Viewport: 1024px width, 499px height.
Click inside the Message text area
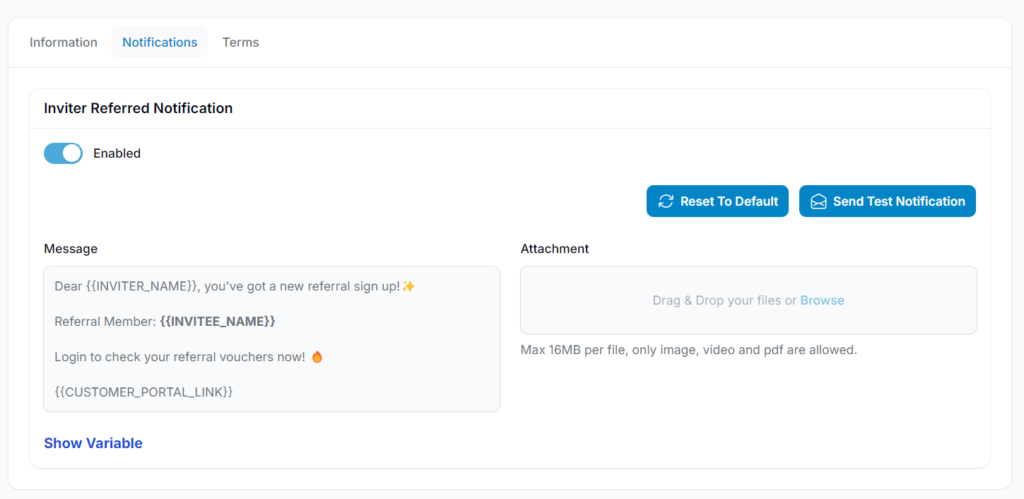pyautogui.click(x=272, y=339)
